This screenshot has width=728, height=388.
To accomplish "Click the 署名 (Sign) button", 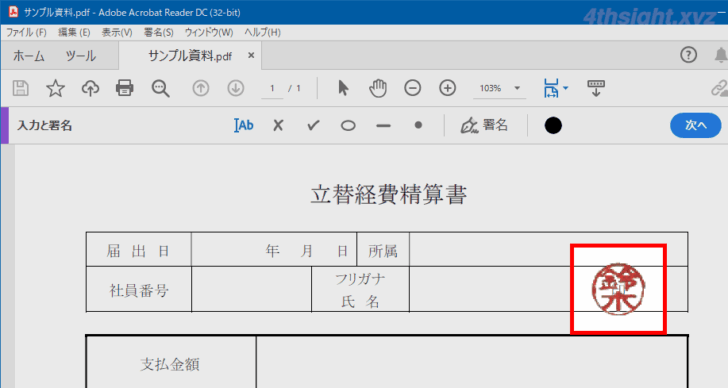I will (x=484, y=125).
